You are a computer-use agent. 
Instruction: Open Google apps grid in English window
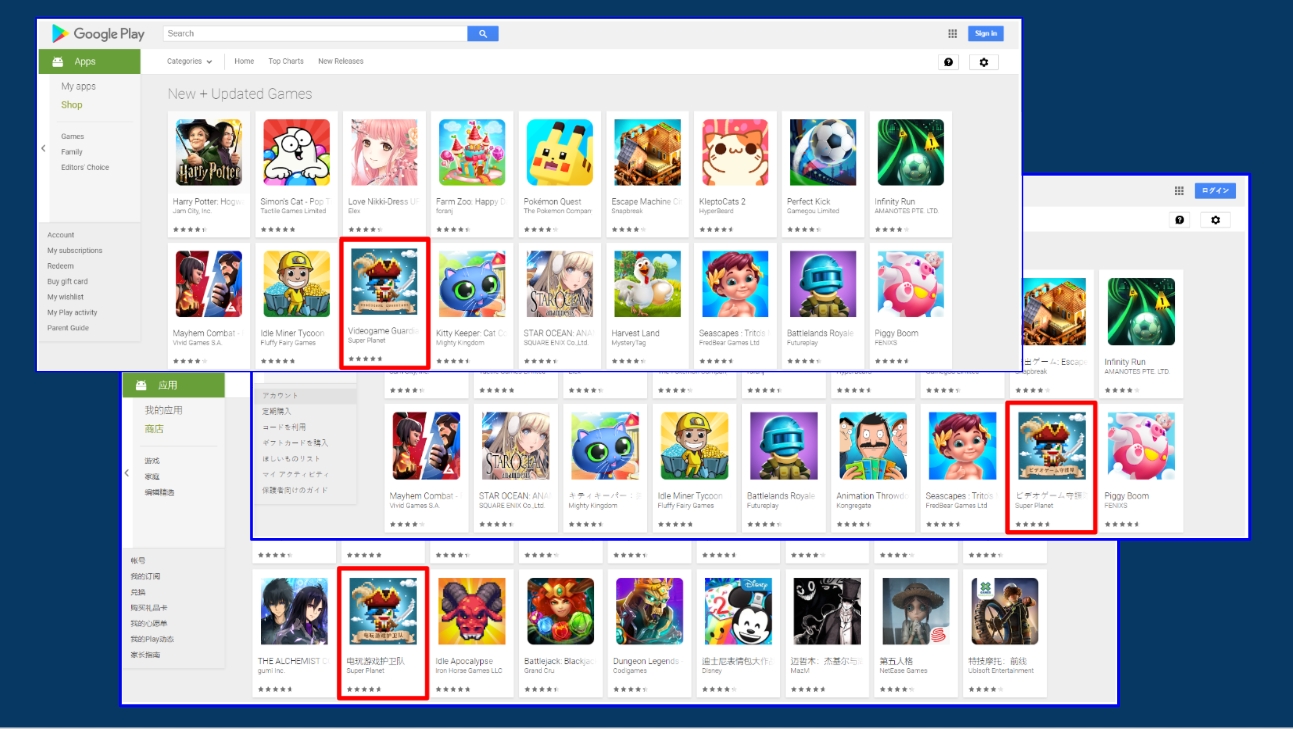pos(952,34)
